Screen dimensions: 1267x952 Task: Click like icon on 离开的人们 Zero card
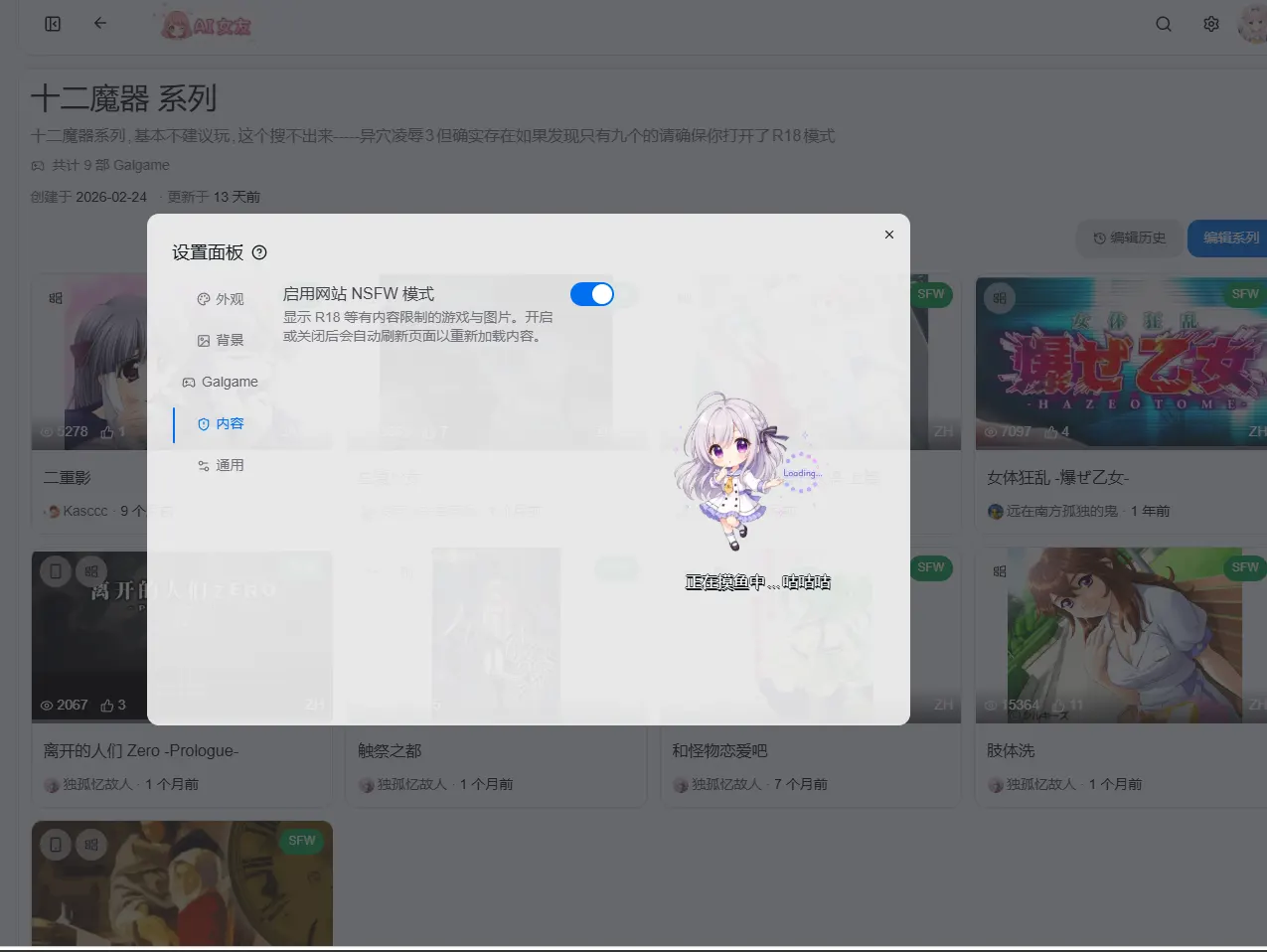click(x=107, y=706)
